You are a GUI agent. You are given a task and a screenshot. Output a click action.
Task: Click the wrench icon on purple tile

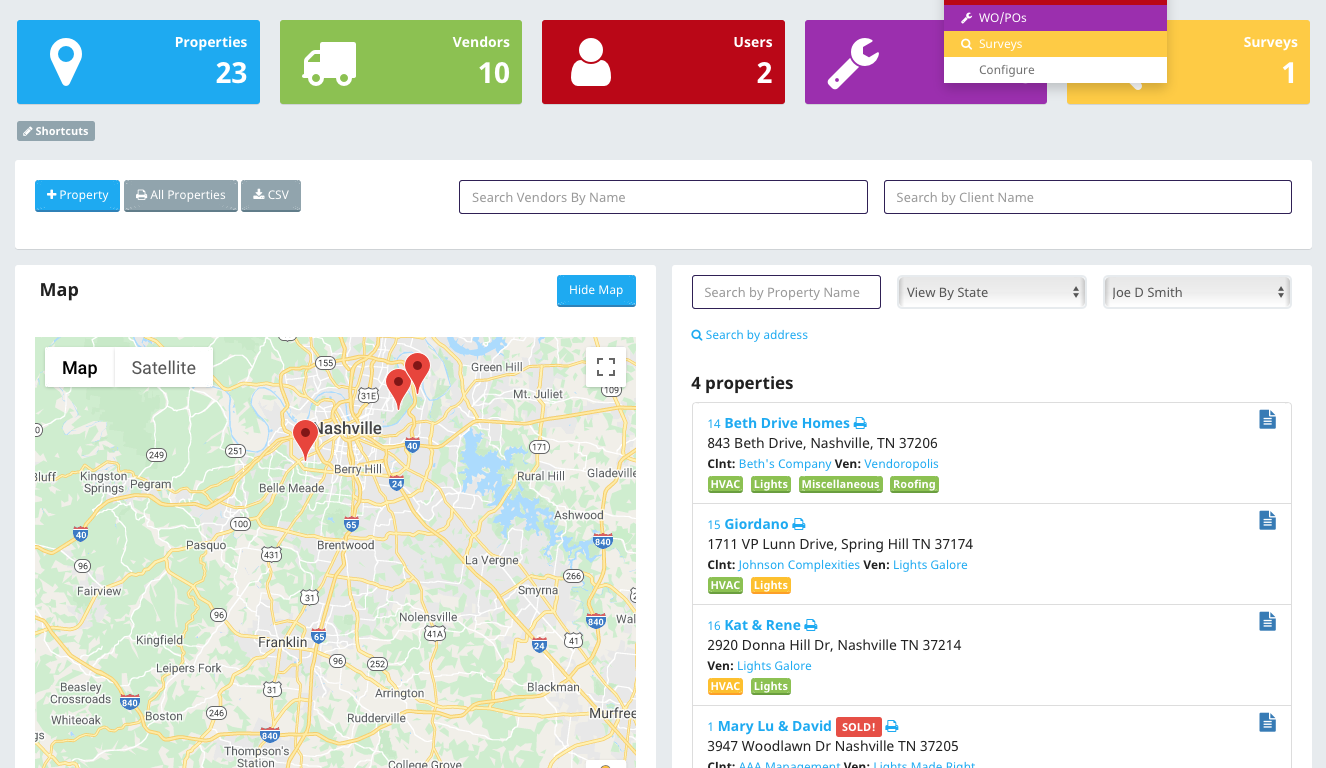[854, 63]
